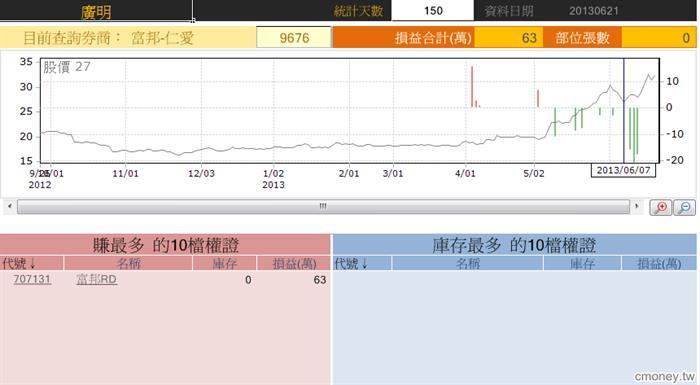Viewport: 700px width, 385px height.
Task: Click the 統計天數 label
Action: click(358, 11)
